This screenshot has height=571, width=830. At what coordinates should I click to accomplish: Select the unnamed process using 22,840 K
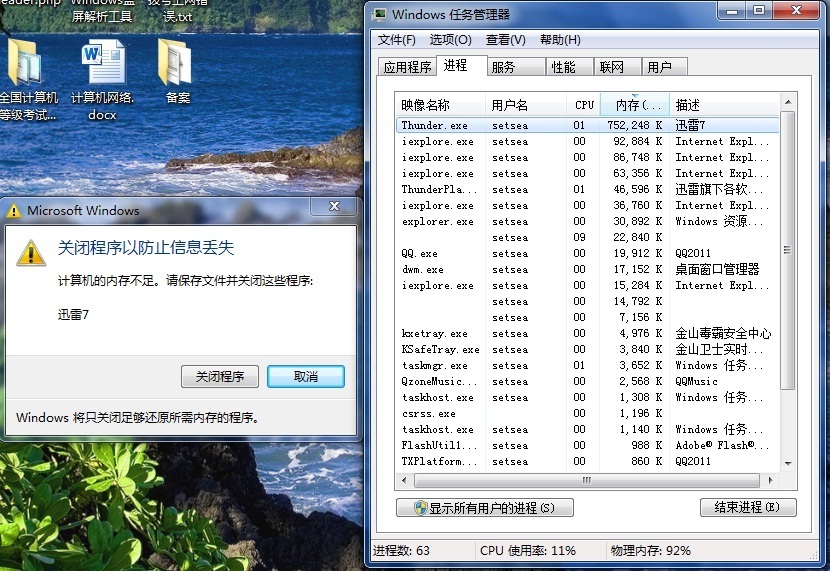tap(587, 237)
